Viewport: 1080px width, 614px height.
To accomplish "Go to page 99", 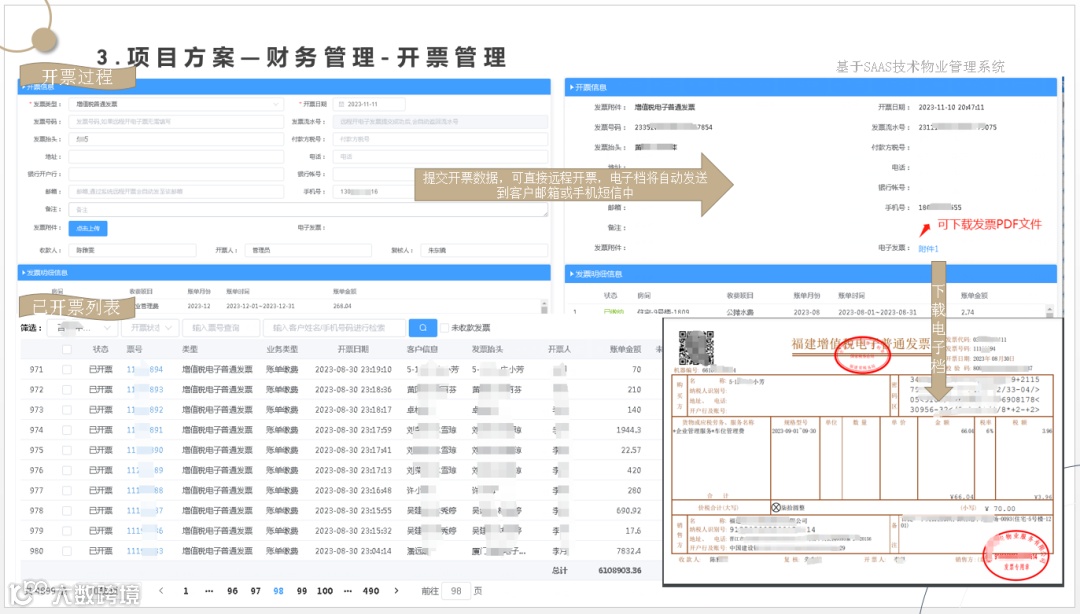I will click(x=302, y=591).
